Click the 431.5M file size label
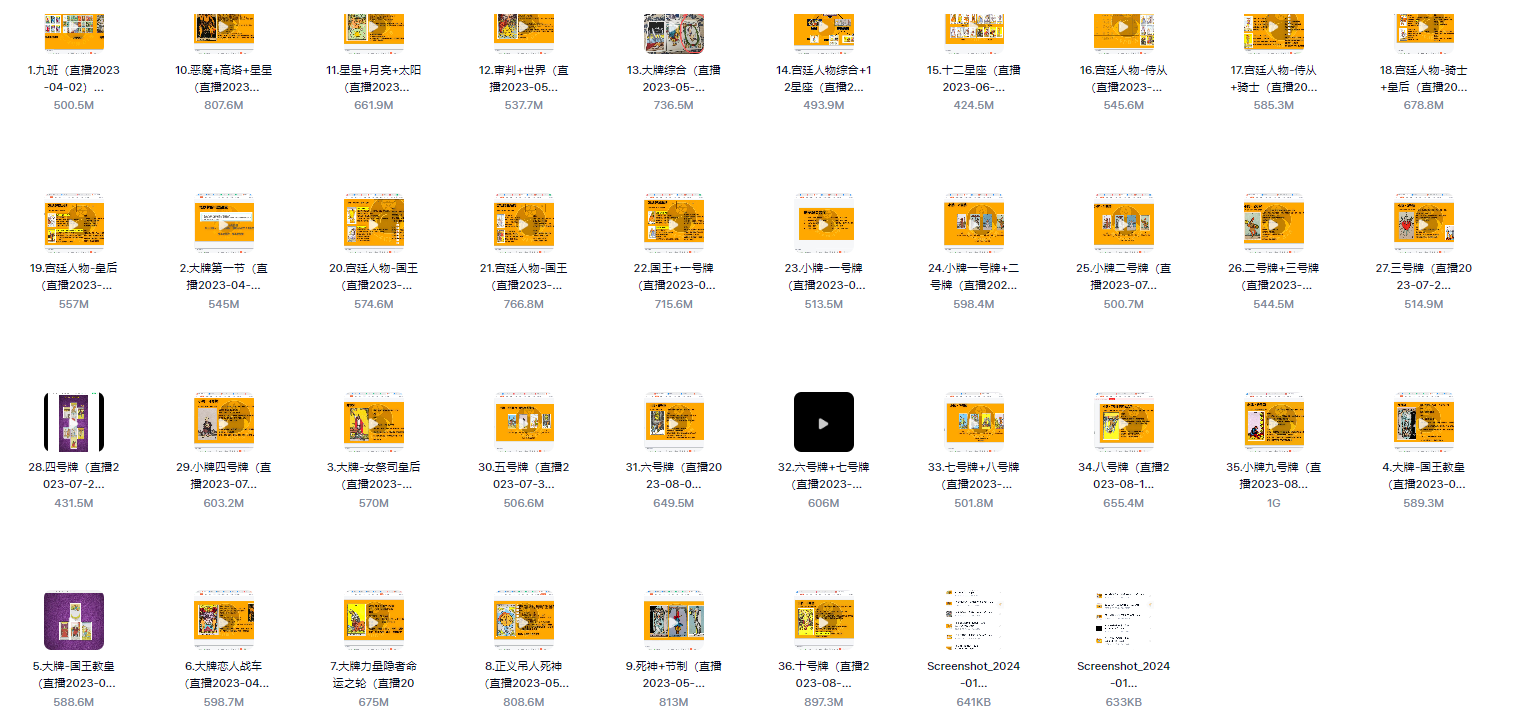 click(x=74, y=503)
